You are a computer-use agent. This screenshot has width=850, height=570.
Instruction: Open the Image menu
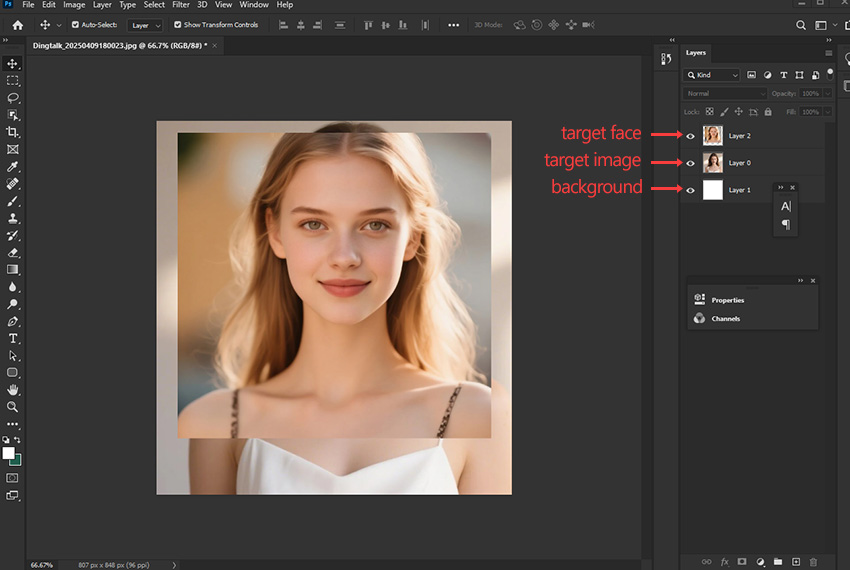74,5
